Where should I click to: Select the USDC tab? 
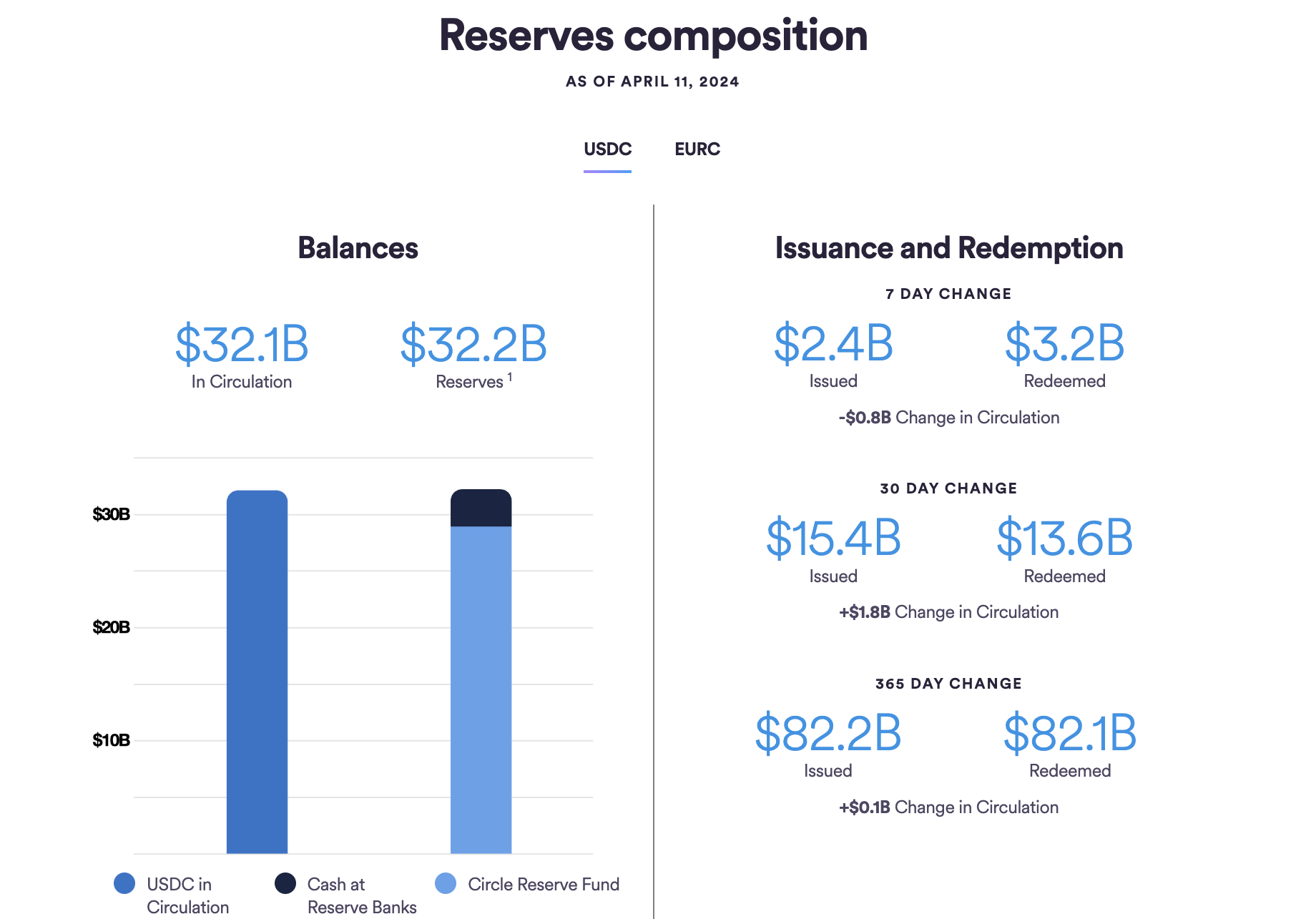(x=607, y=149)
